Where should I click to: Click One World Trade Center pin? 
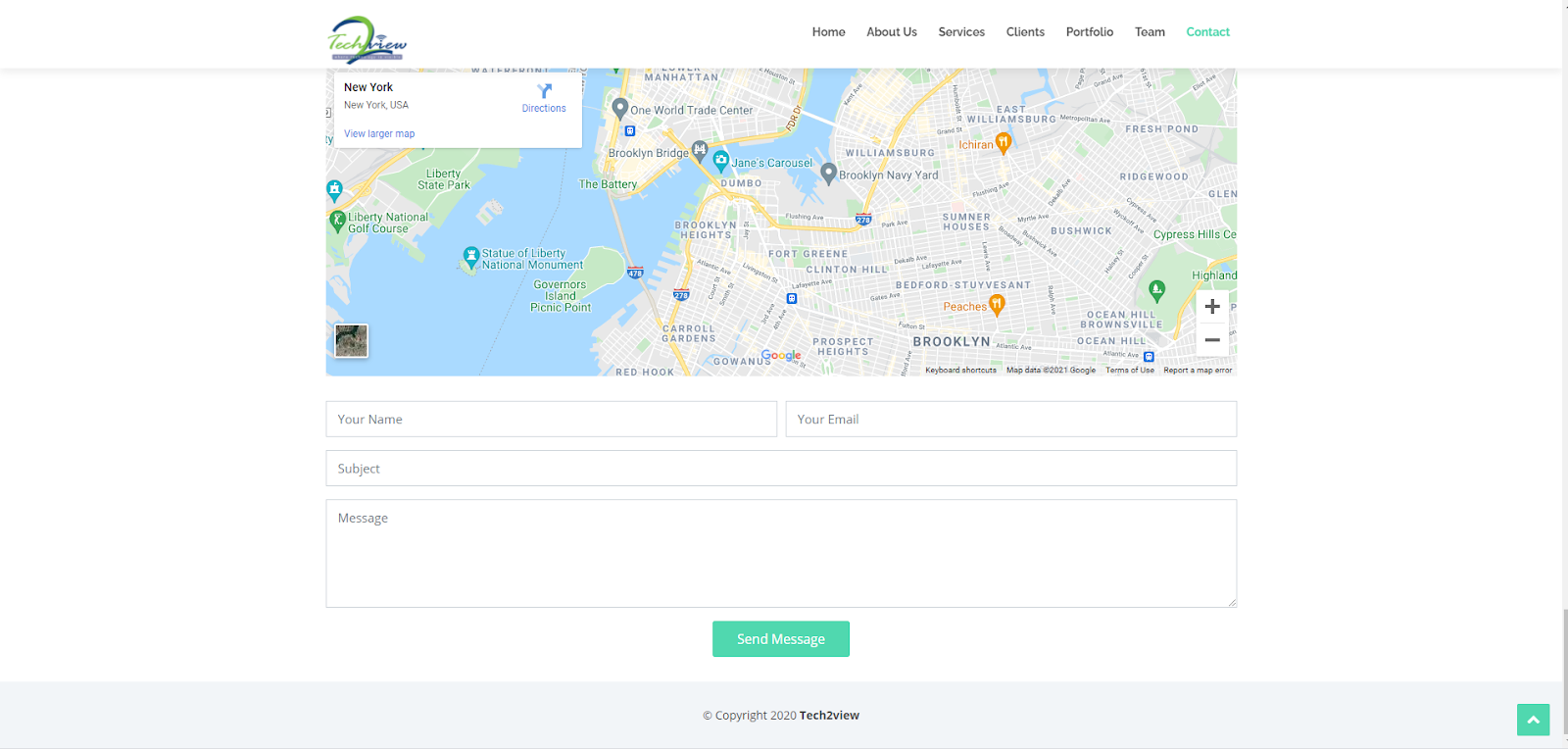(x=619, y=109)
